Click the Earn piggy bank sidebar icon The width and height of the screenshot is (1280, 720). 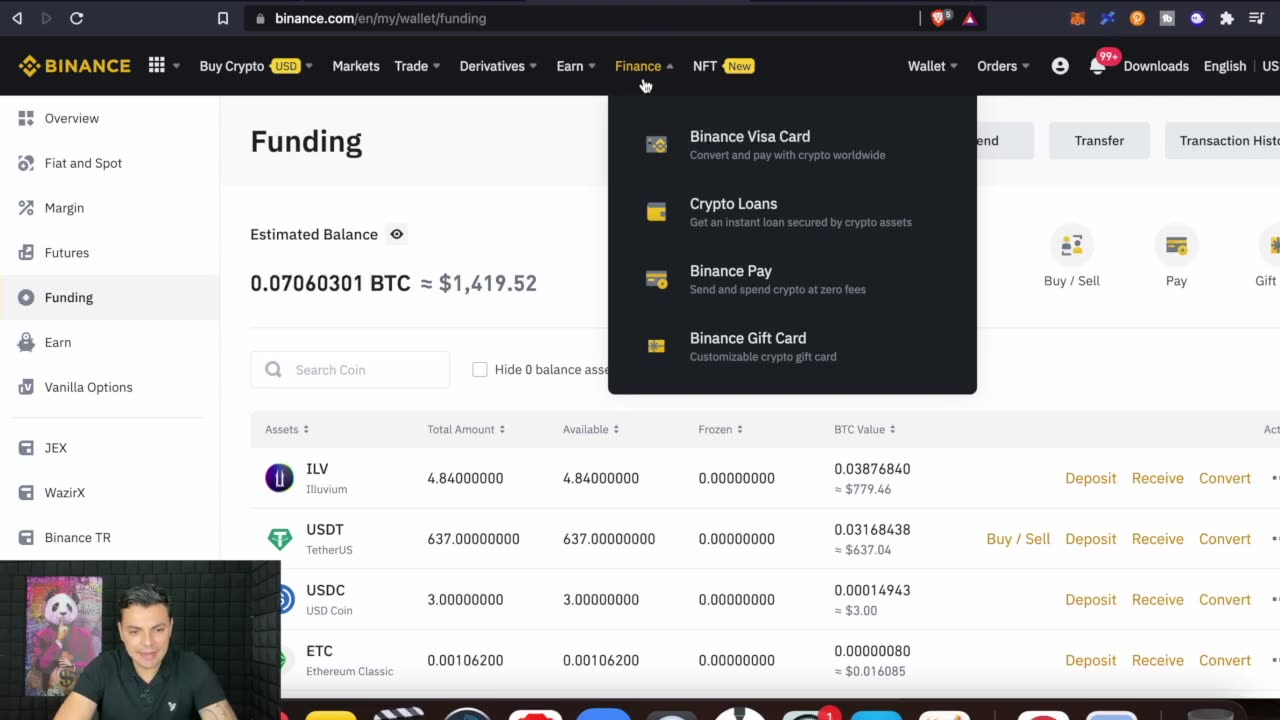coord(26,342)
